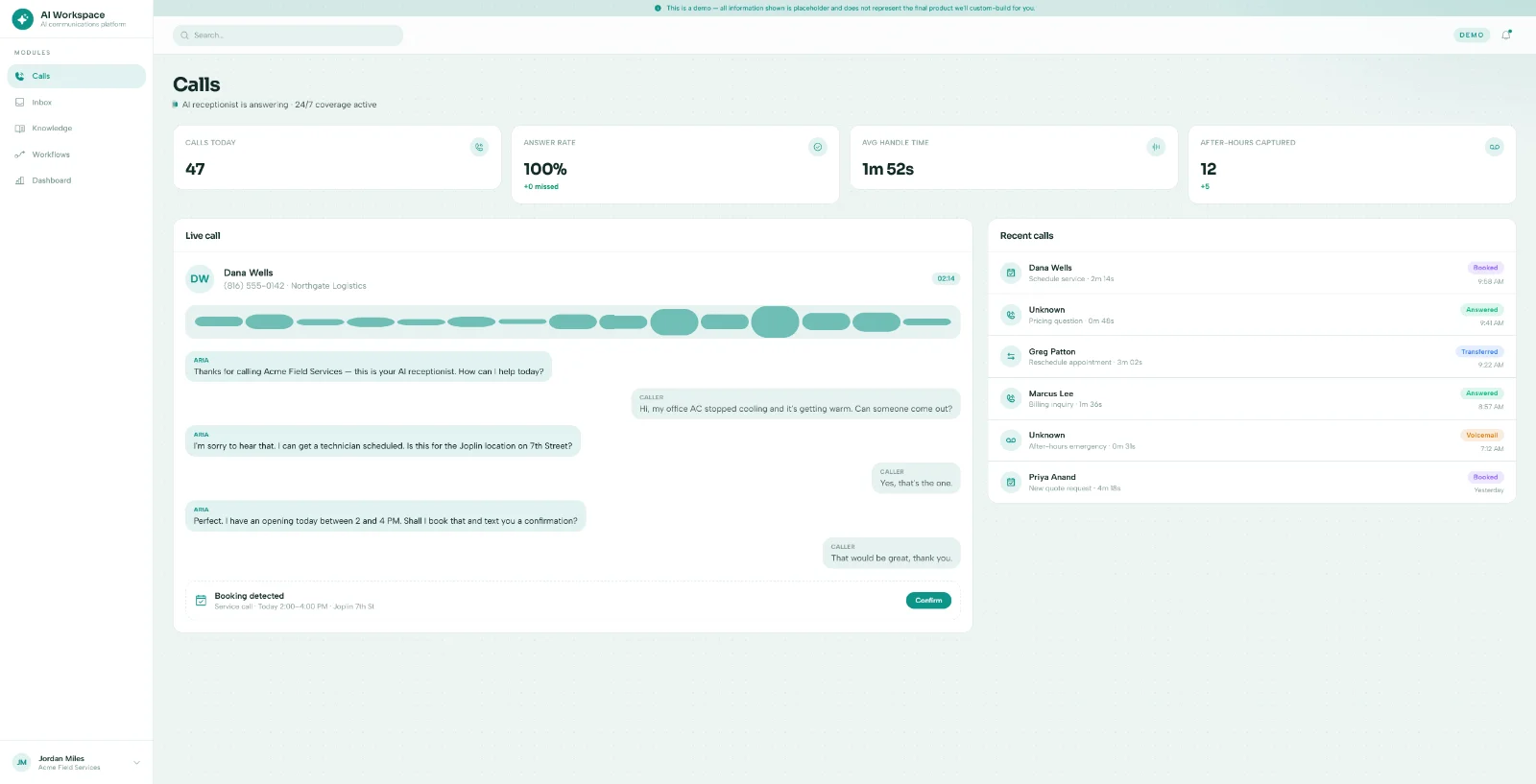Open Dana Wells recent call row

1252,273
